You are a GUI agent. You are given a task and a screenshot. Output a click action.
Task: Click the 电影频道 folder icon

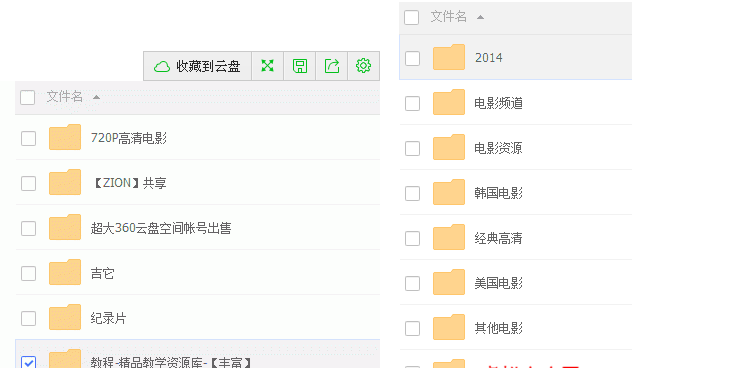449,102
